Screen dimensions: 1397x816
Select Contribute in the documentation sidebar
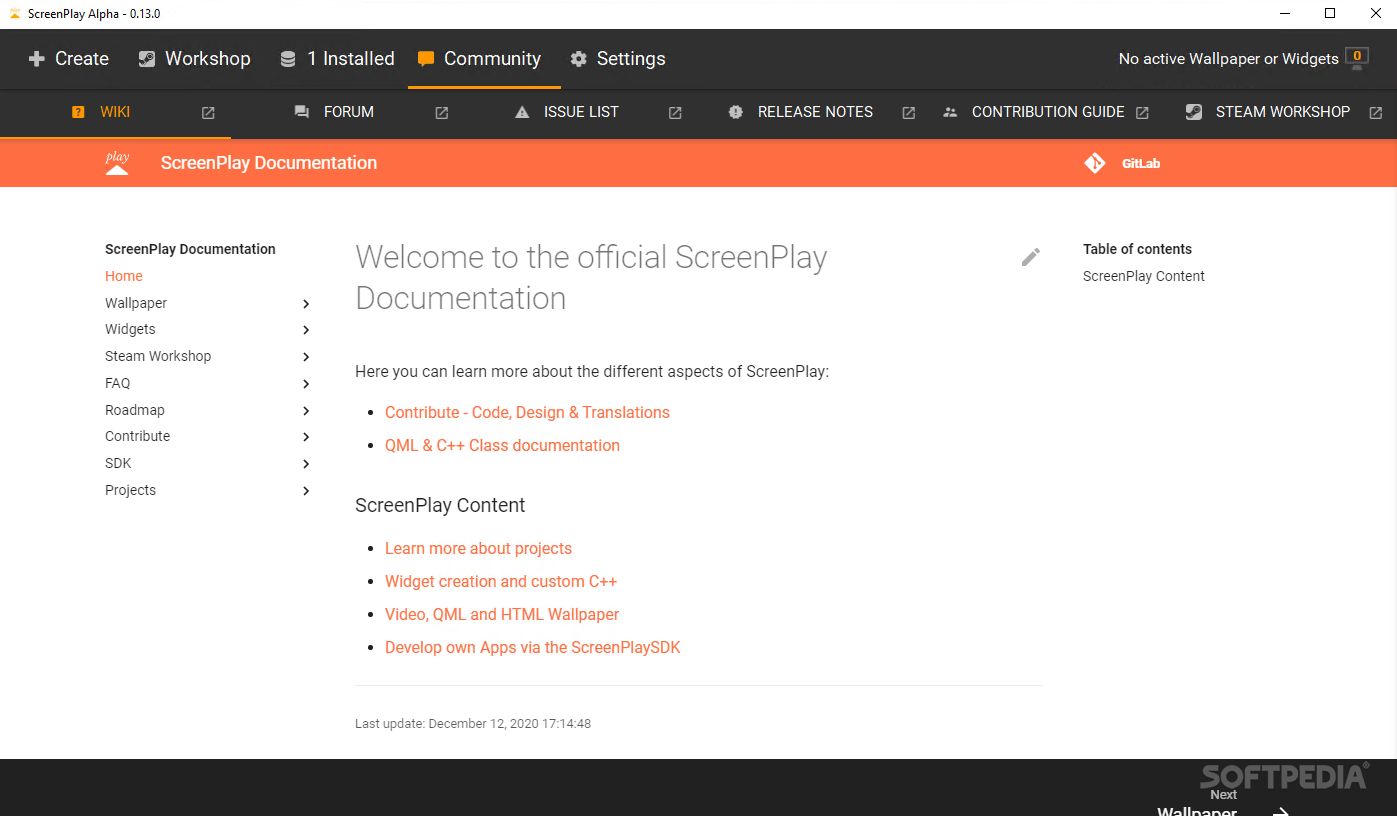coord(137,436)
